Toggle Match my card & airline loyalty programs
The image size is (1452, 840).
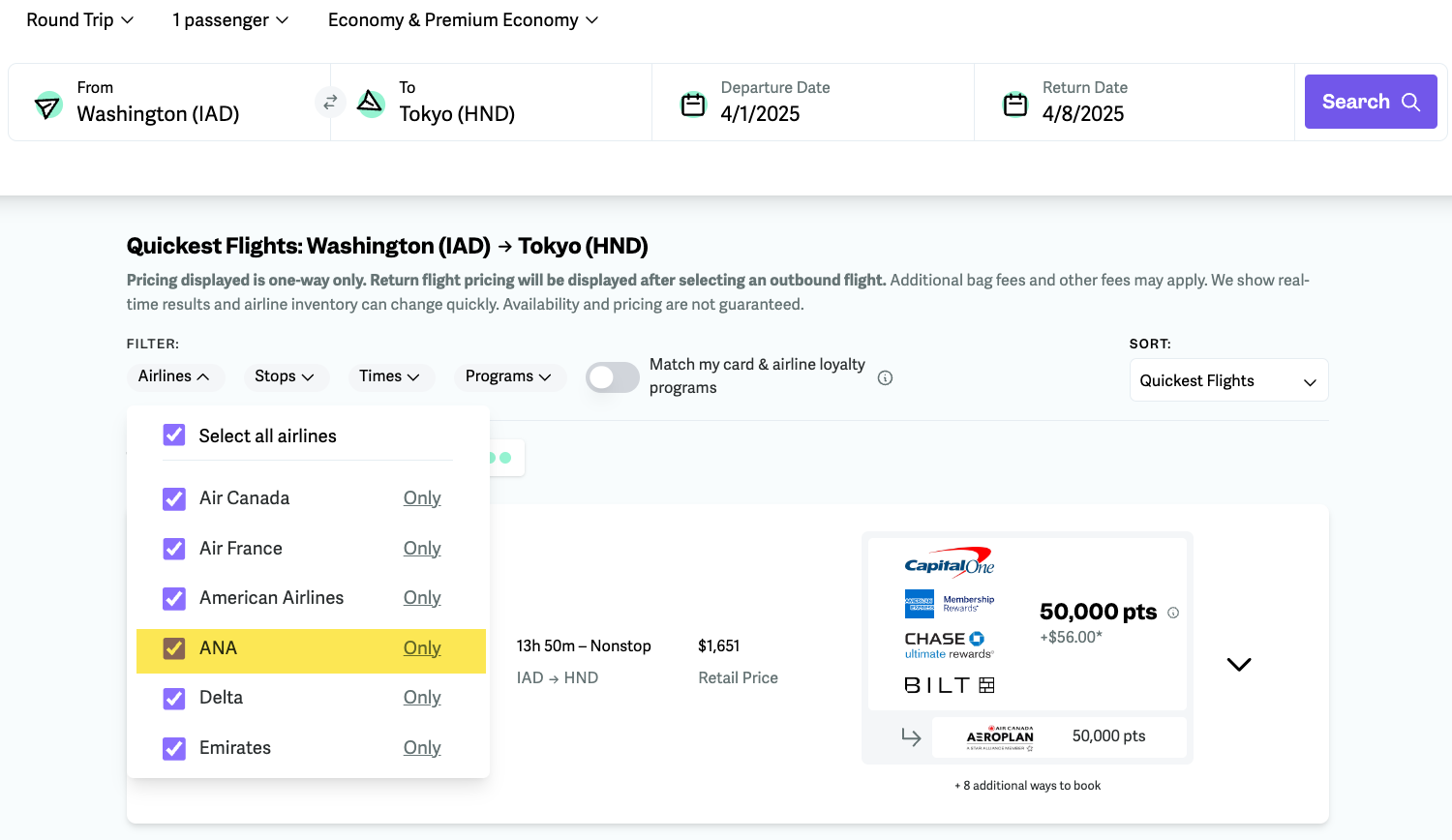coord(613,377)
